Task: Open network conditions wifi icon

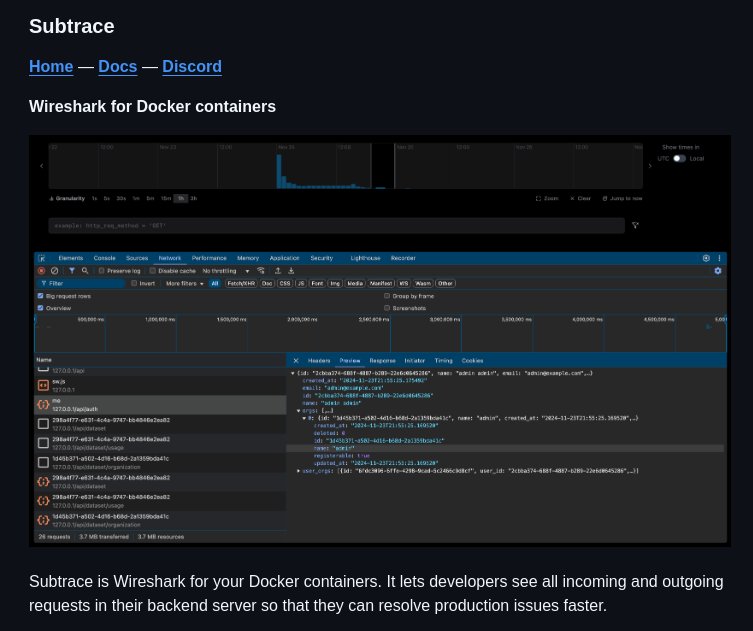Action: [261, 271]
